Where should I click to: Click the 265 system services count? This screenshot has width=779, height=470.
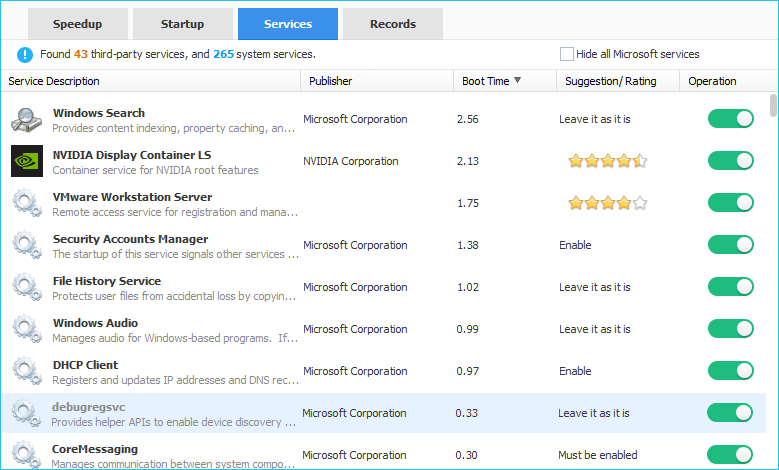point(223,54)
